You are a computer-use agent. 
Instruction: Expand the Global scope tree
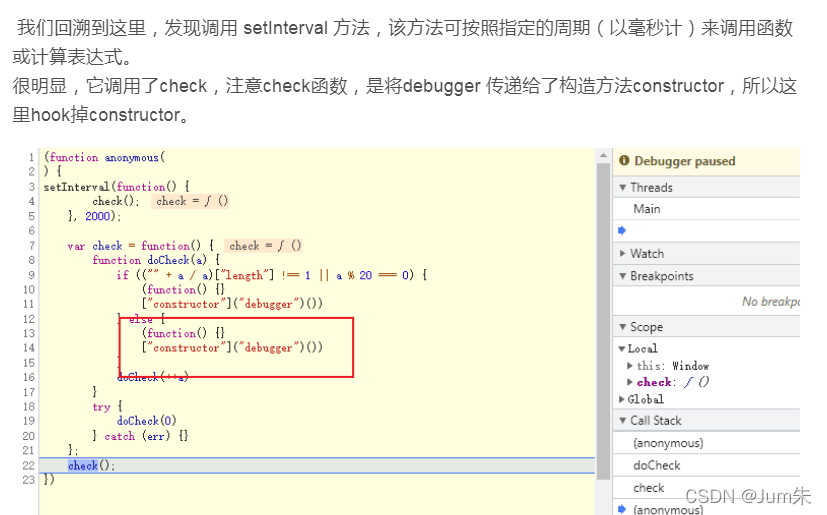tap(622, 399)
